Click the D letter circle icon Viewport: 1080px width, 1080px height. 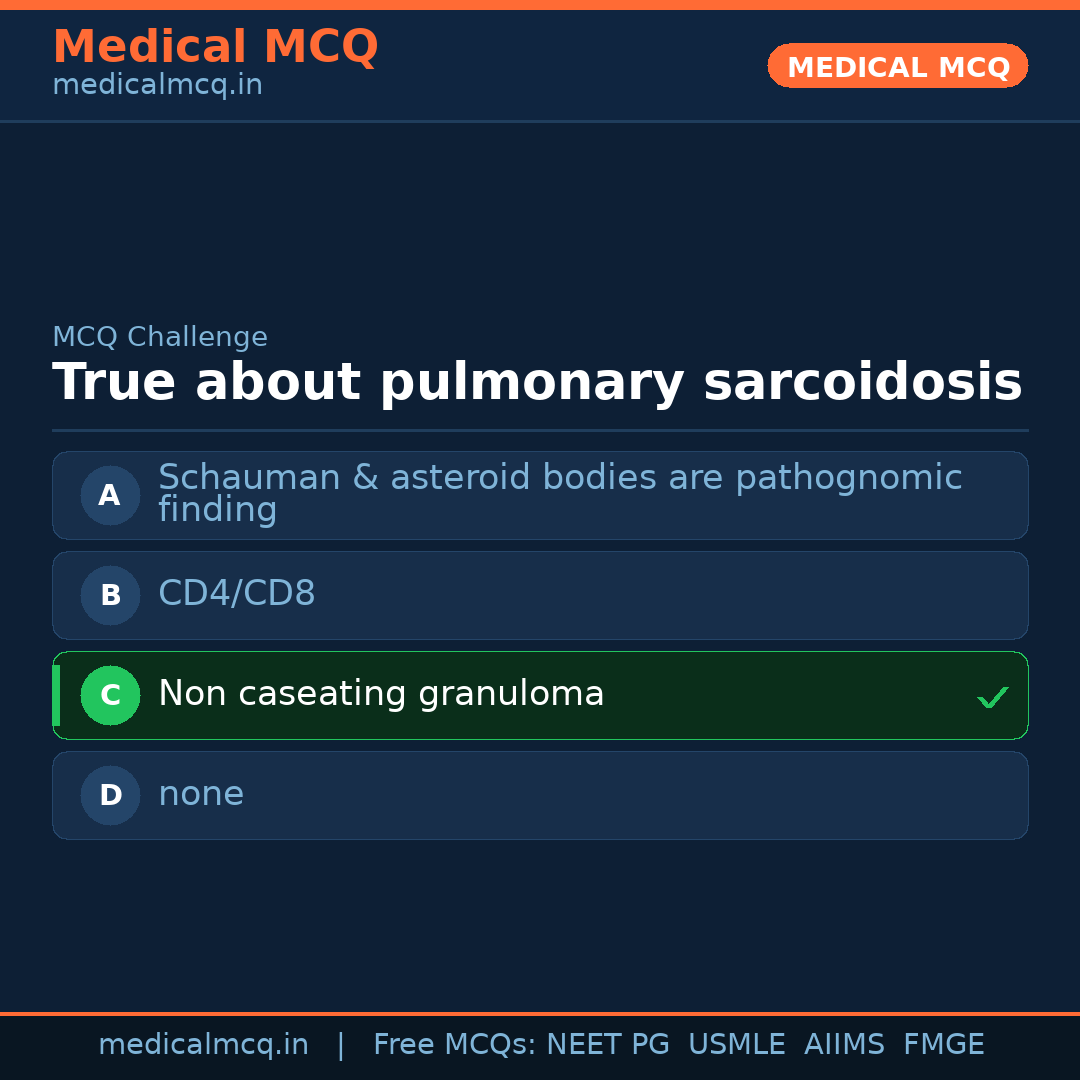pyautogui.click(x=110, y=795)
